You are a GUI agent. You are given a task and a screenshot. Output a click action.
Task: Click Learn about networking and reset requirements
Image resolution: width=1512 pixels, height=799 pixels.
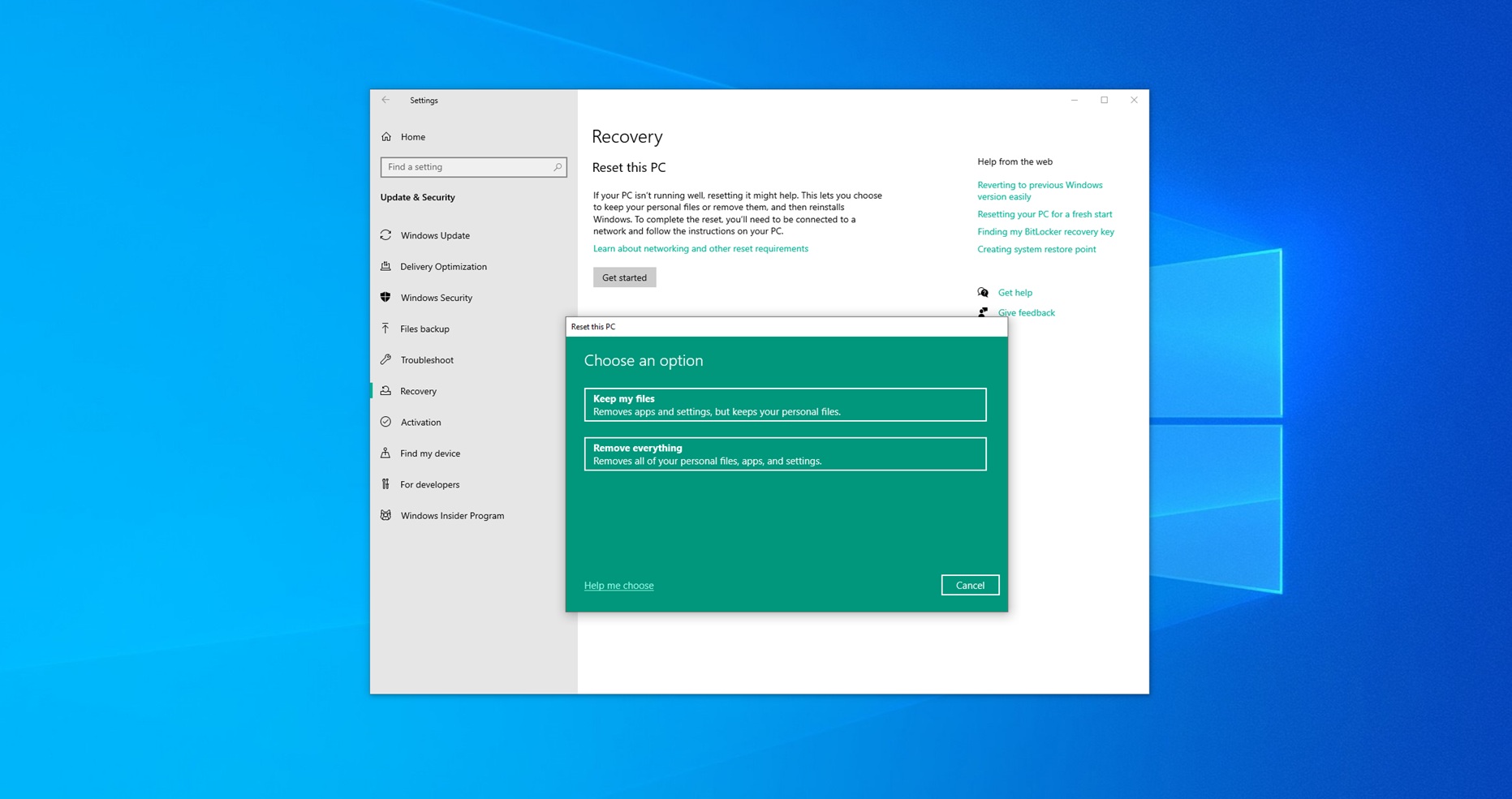click(x=700, y=248)
